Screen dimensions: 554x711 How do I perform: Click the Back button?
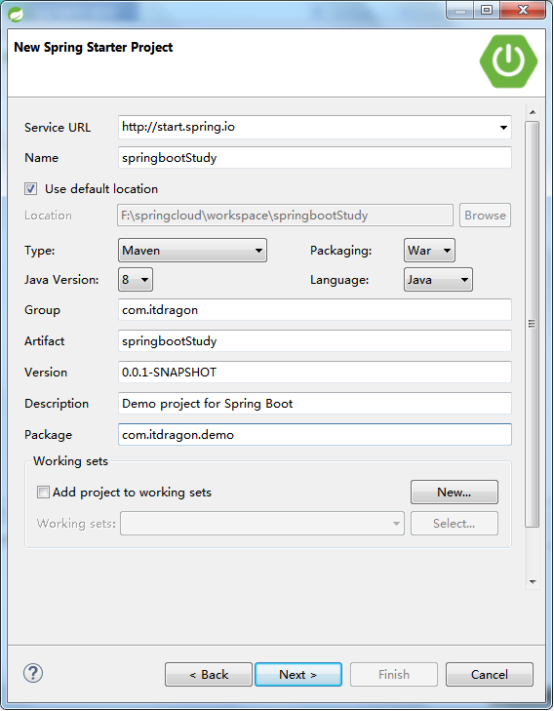click(x=209, y=674)
